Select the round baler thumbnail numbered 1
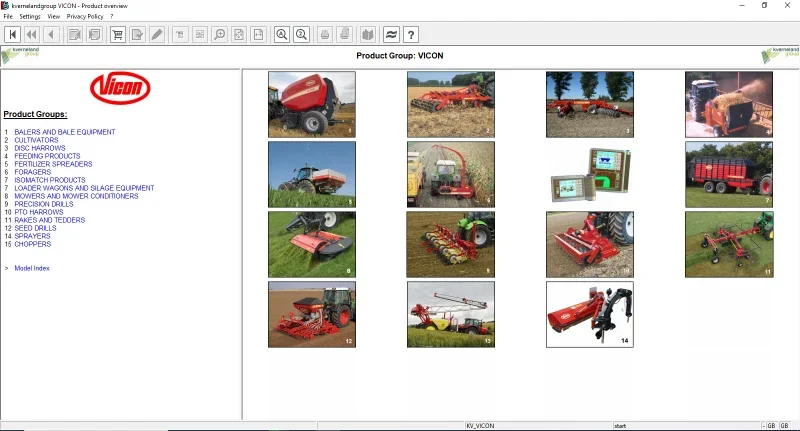 tap(312, 105)
